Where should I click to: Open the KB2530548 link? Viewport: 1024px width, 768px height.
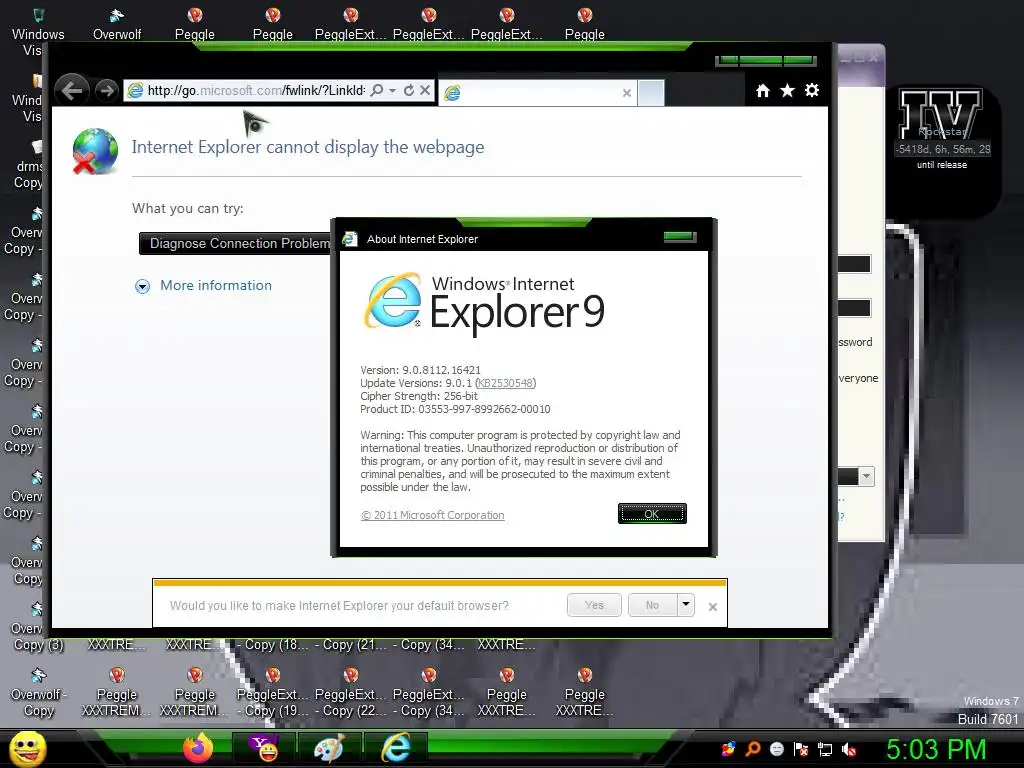[x=505, y=383]
